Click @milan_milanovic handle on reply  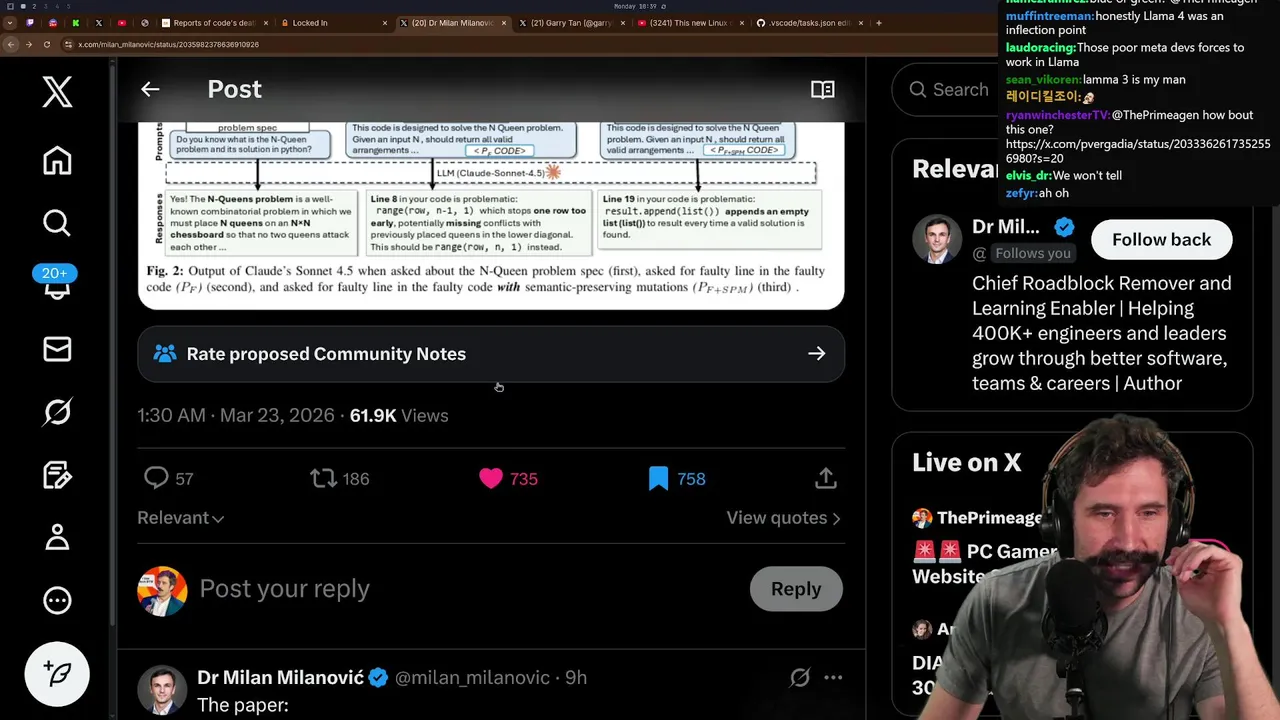click(x=475, y=678)
